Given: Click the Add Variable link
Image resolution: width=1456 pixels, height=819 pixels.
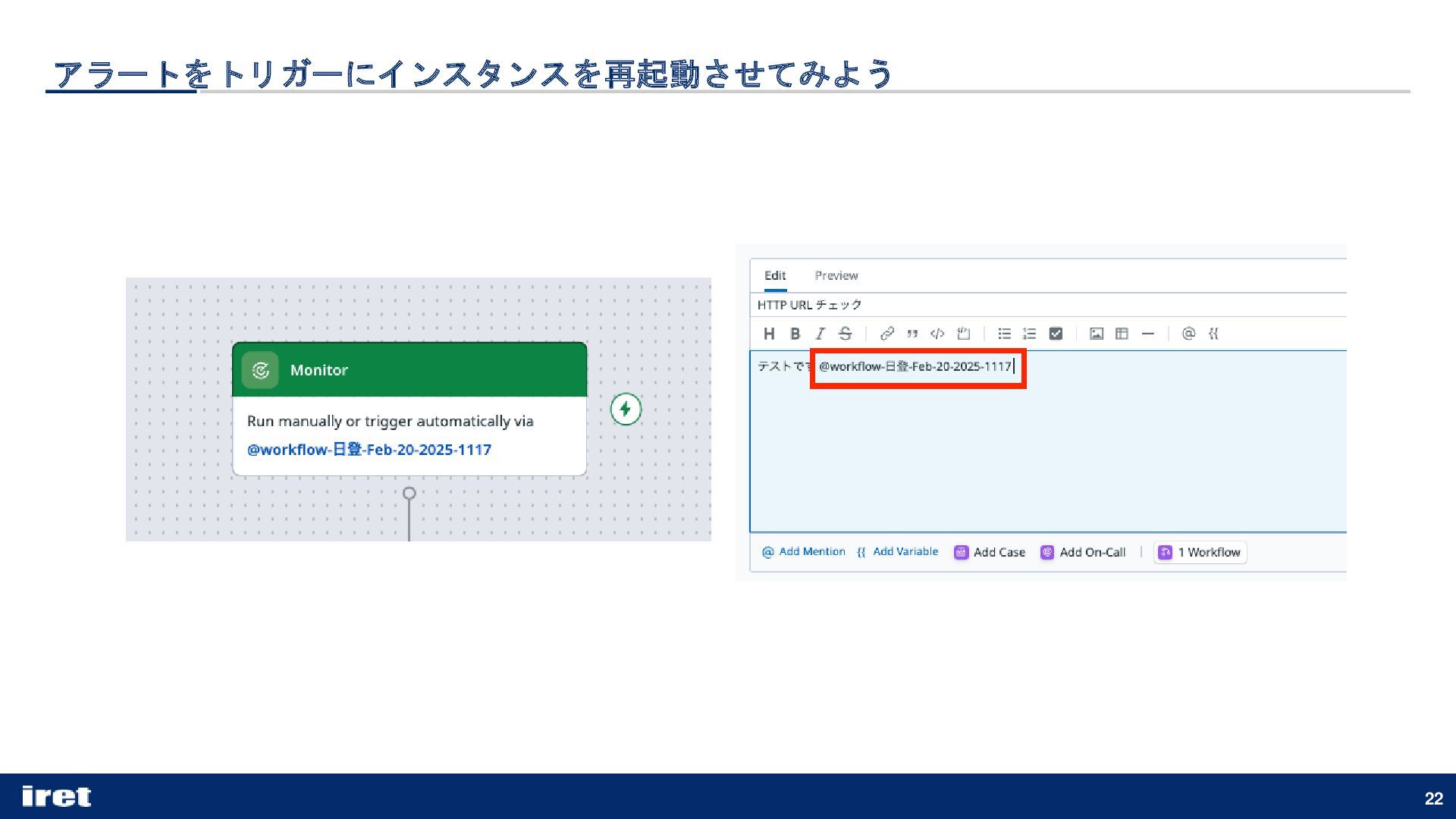Looking at the screenshot, I should [x=897, y=552].
